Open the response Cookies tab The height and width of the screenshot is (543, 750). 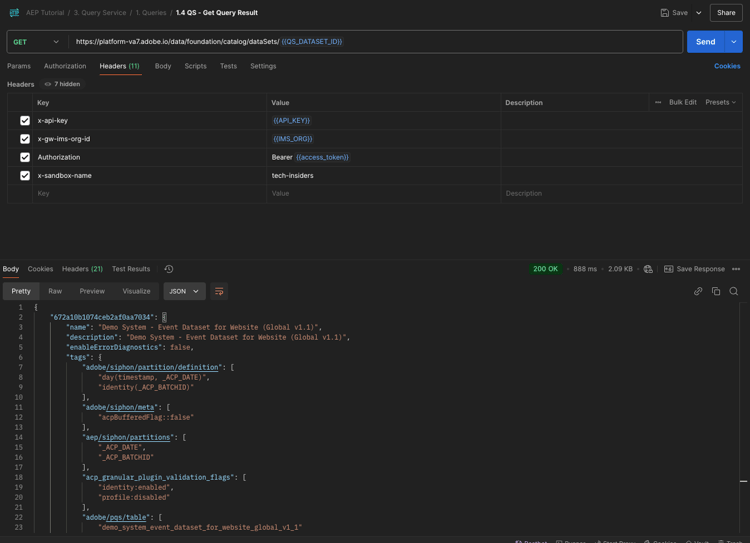click(40, 269)
